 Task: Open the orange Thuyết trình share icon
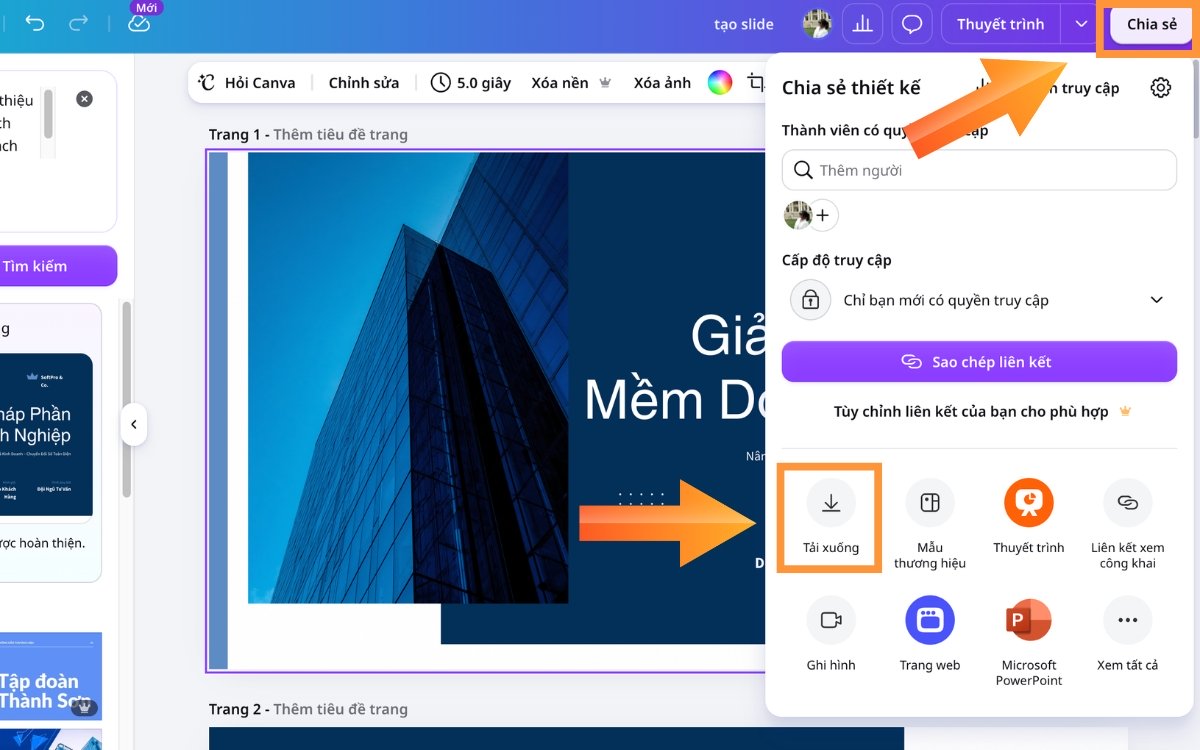click(x=1029, y=504)
